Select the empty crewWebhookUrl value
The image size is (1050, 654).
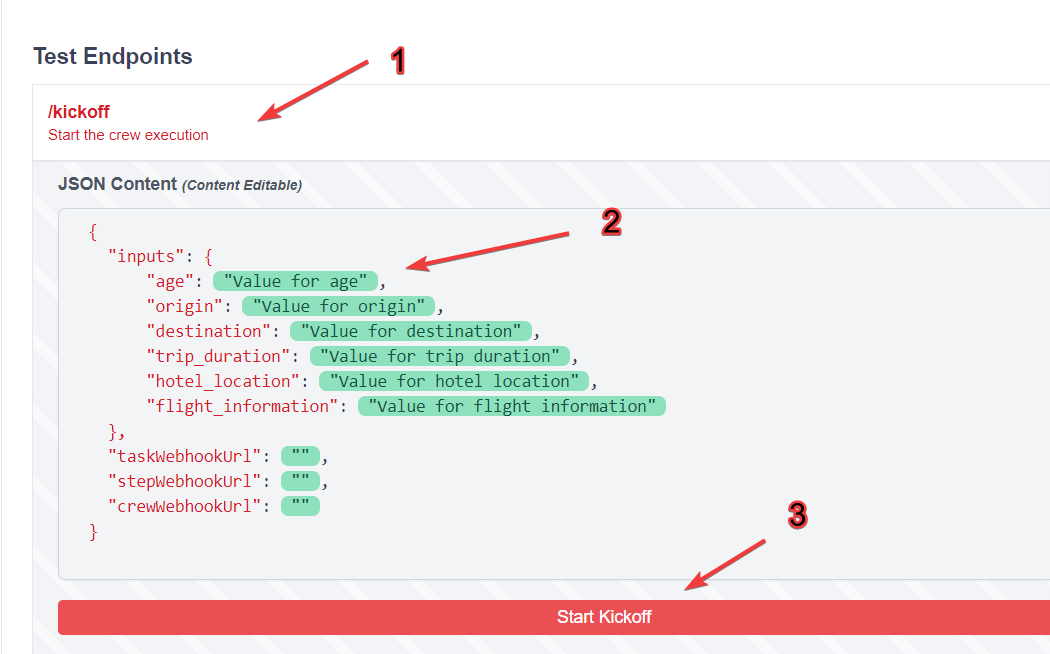300,506
